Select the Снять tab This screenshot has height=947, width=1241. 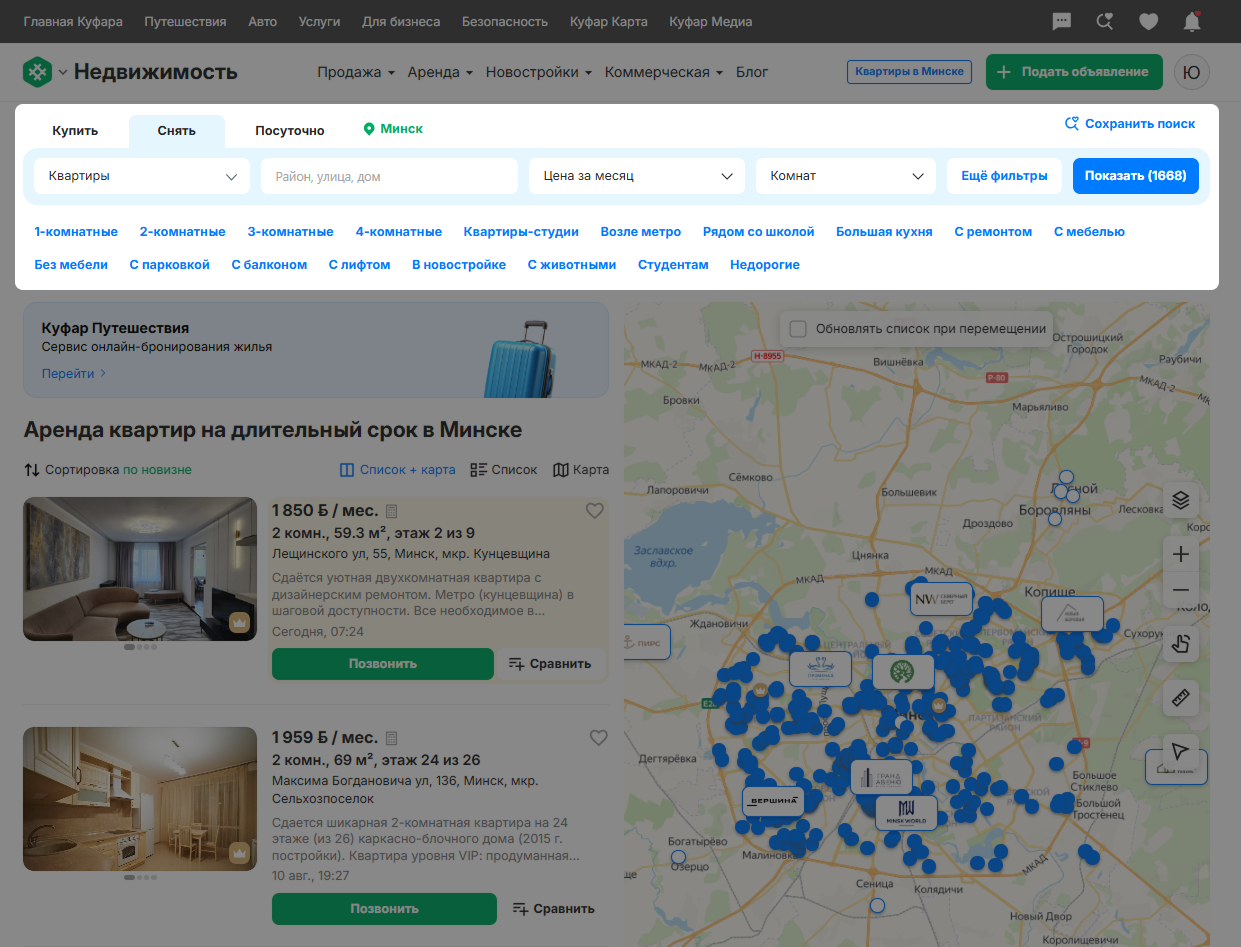click(x=177, y=131)
